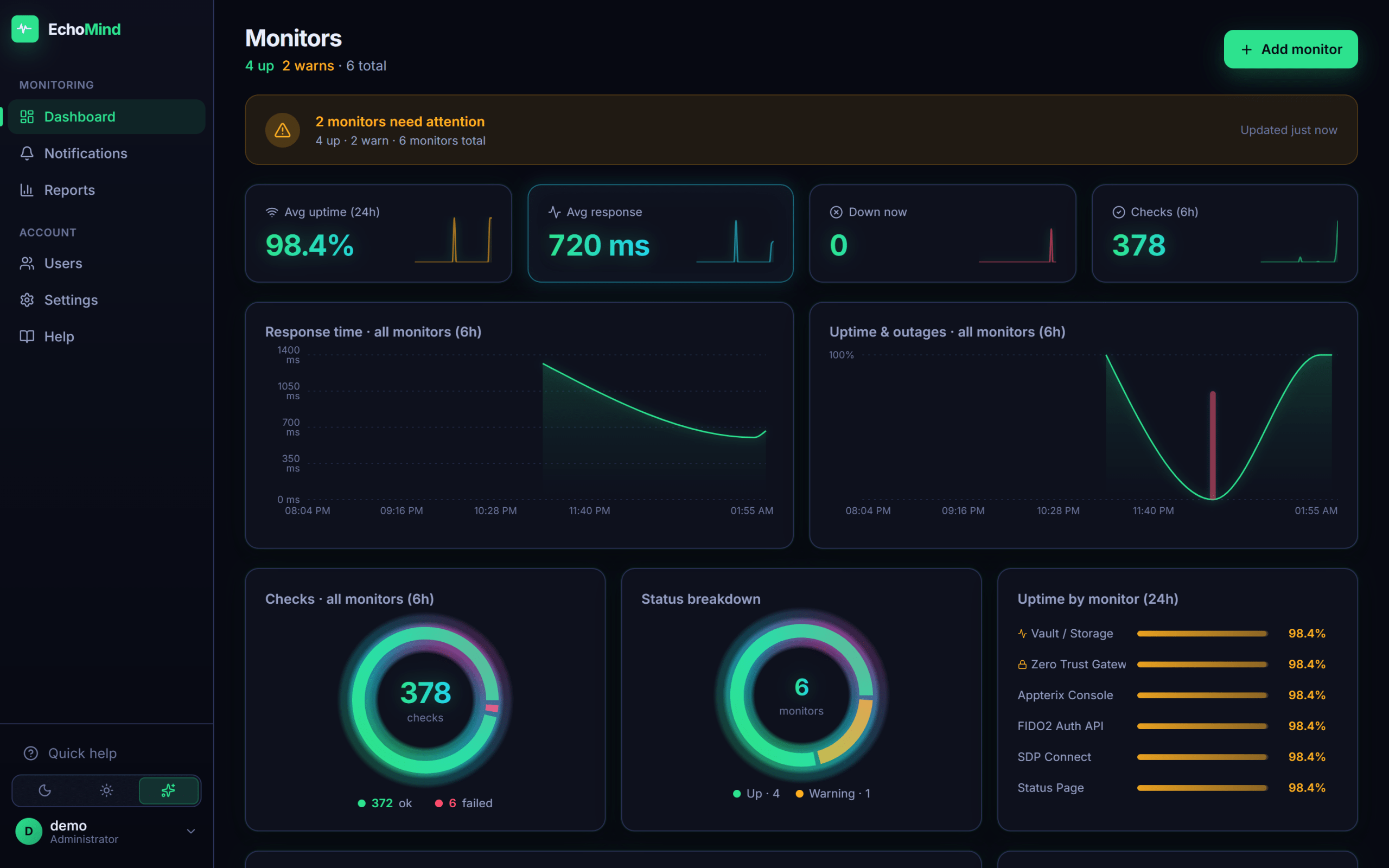Click the EchoMind pulse logo icon
This screenshot has width=1389, height=868.
24,29
